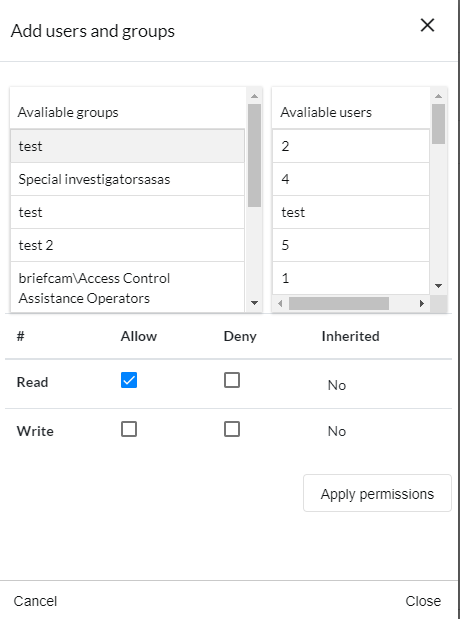Click the users list scroll-up arrow
Image resolution: width=462 pixels, height=619 pixels.
438,96
